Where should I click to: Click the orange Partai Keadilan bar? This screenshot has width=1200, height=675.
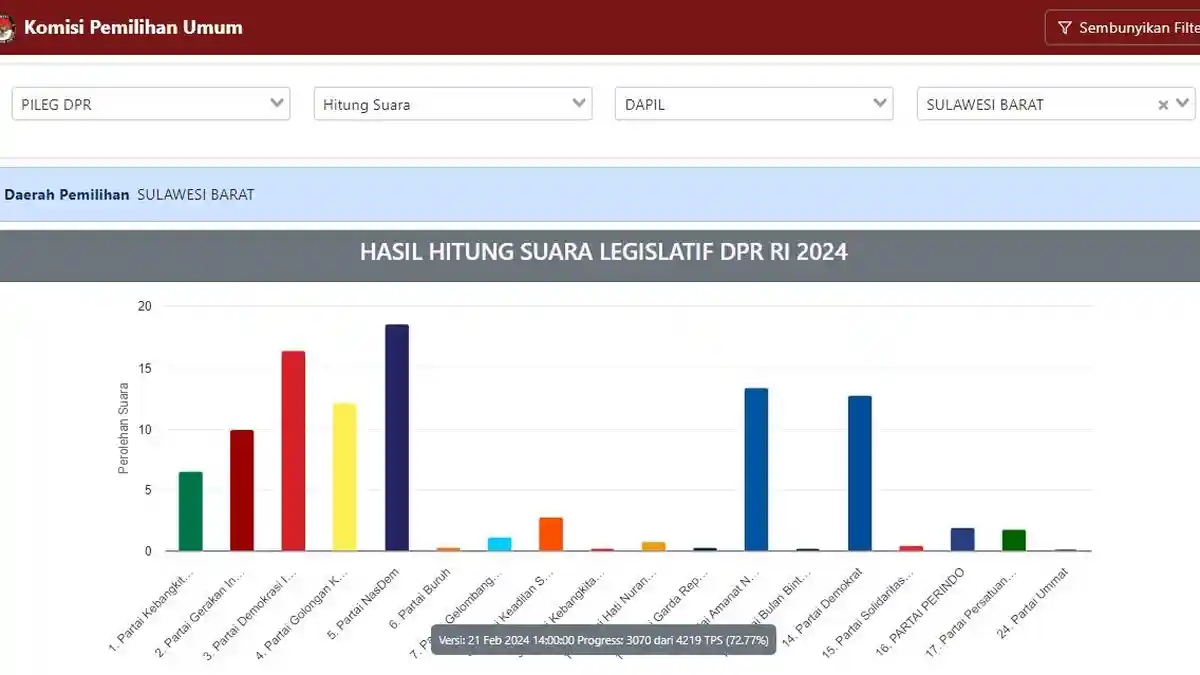551,534
